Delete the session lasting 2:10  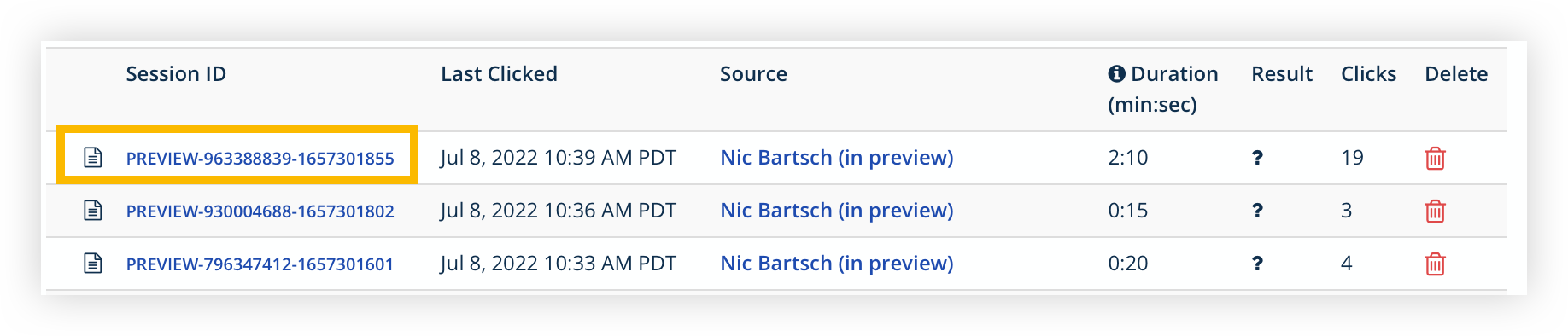tap(1435, 158)
